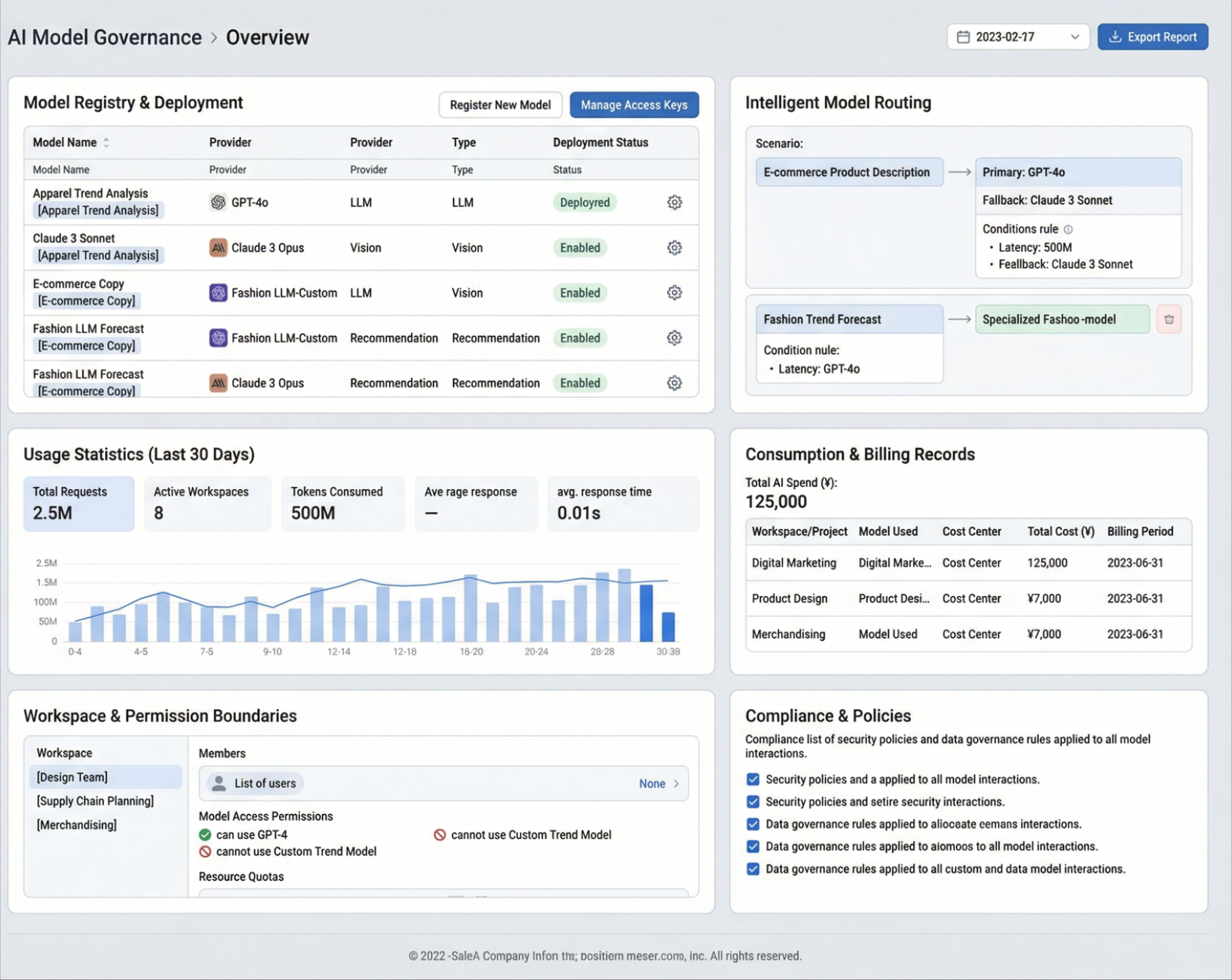Toggle custom and data model interactions checkbox
This screenshot has width=1232, height=980.
(752, 869)
